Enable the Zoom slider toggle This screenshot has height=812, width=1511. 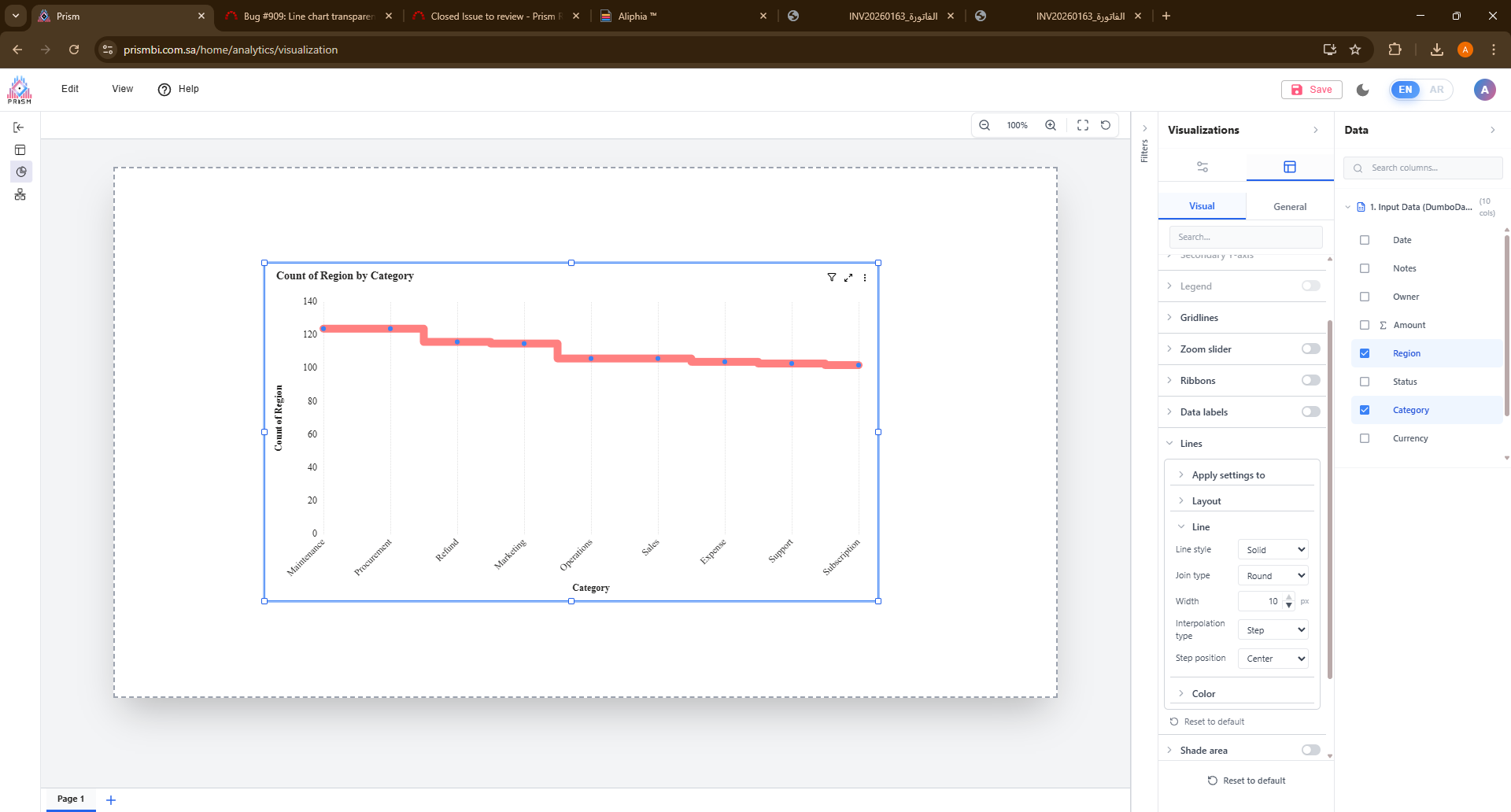[x=1310, y=349]
